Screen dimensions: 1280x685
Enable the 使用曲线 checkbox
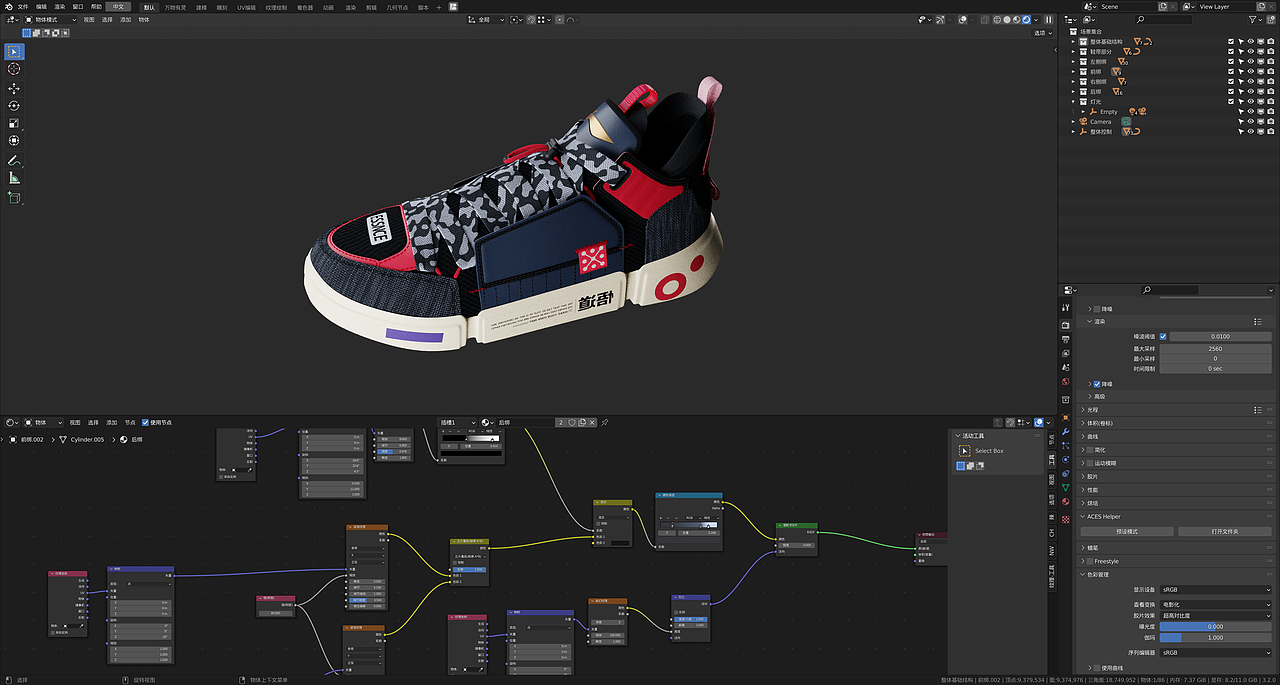(1097, 668)
